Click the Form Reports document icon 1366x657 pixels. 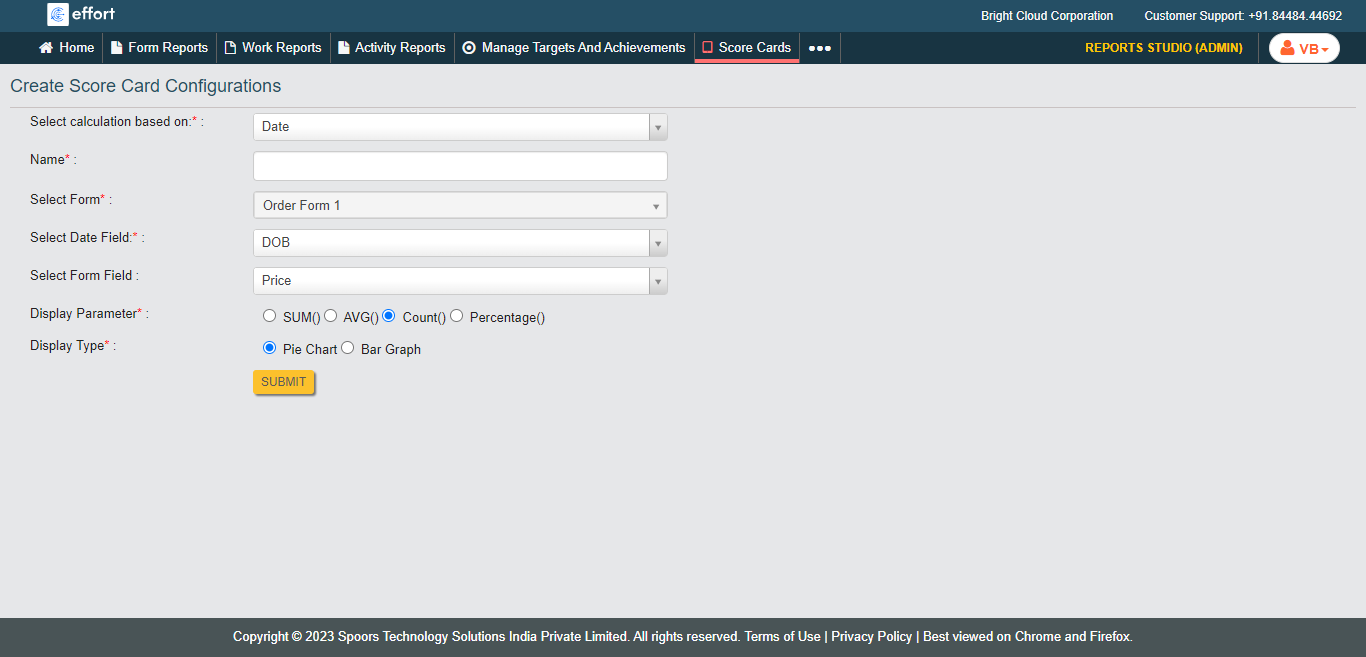116,48
